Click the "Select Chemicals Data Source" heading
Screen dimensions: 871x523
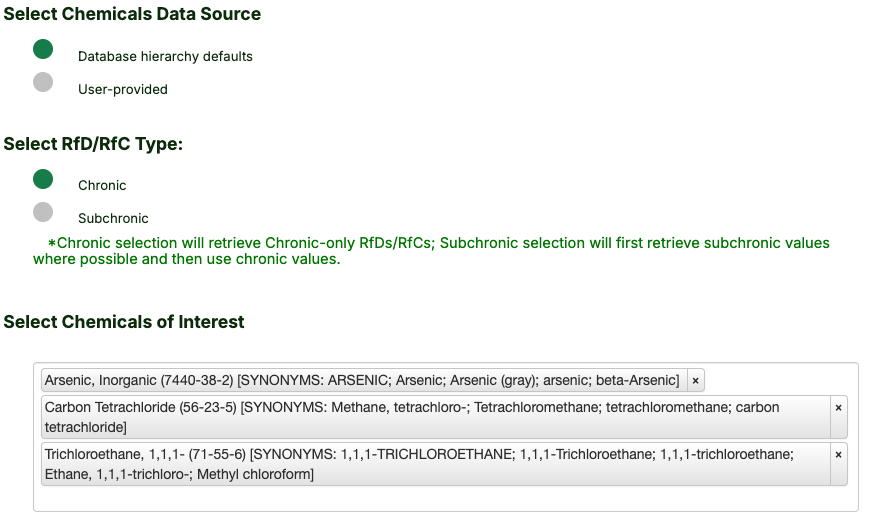[132, 15]
